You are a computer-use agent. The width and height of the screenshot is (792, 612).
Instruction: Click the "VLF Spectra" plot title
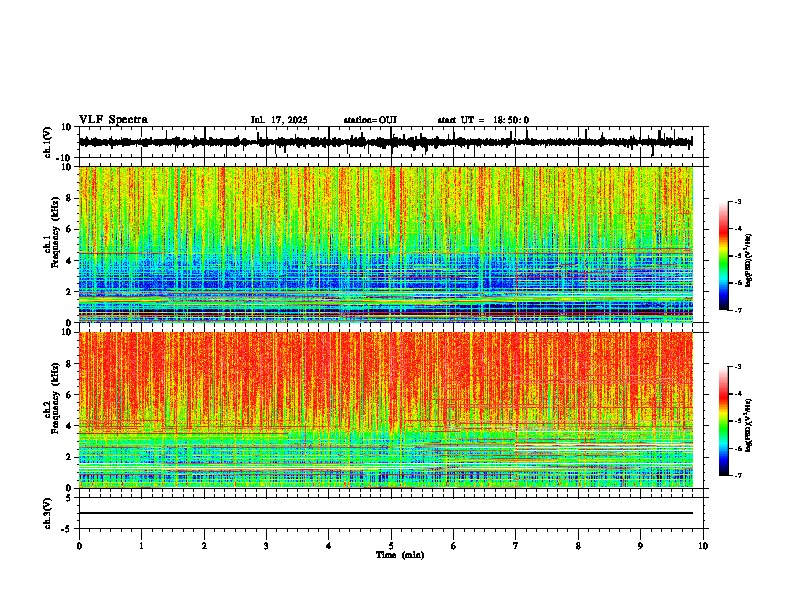point(113,120)
